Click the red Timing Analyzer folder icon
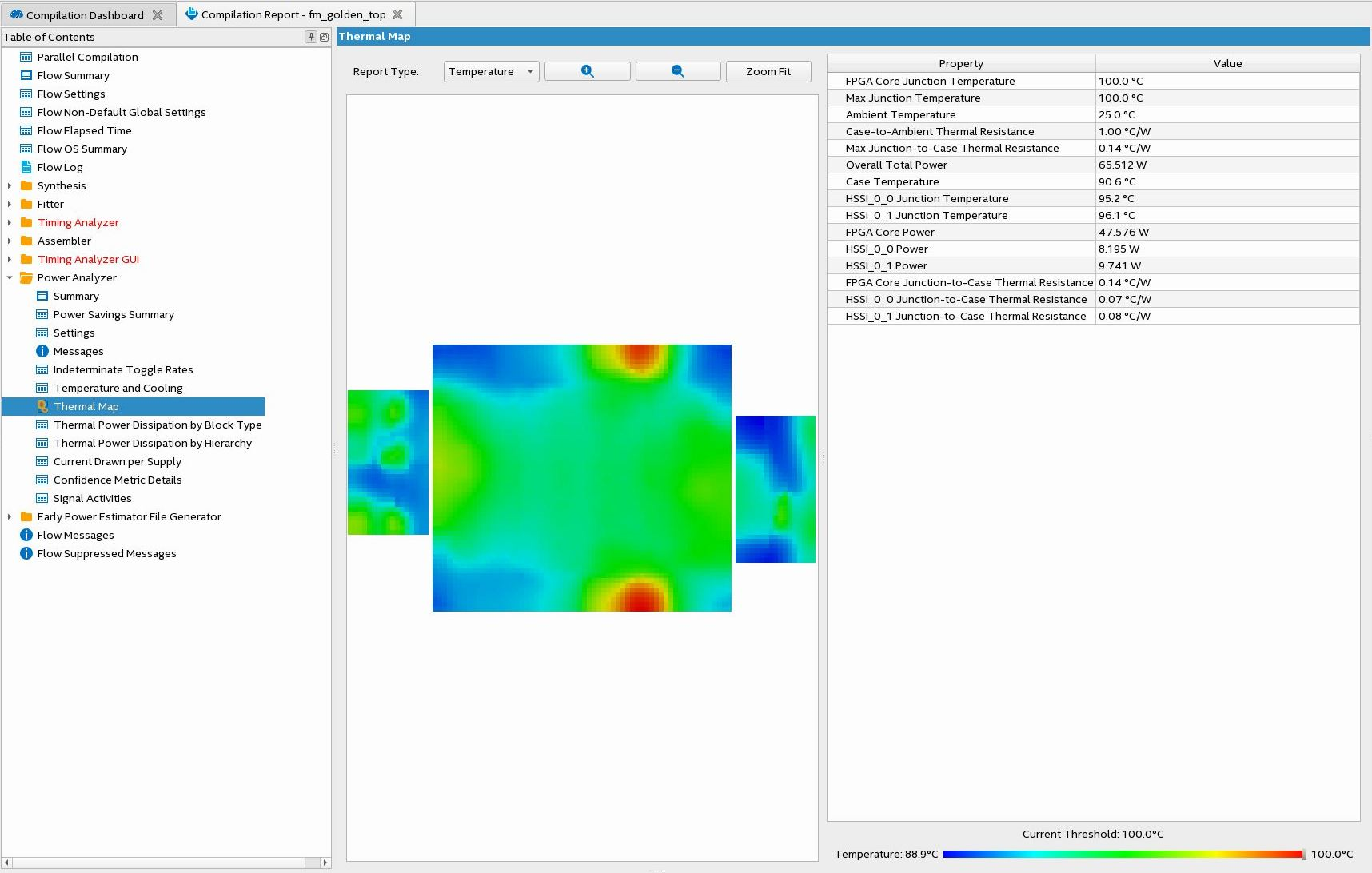The image size is (1372, 873). point(26,222)
